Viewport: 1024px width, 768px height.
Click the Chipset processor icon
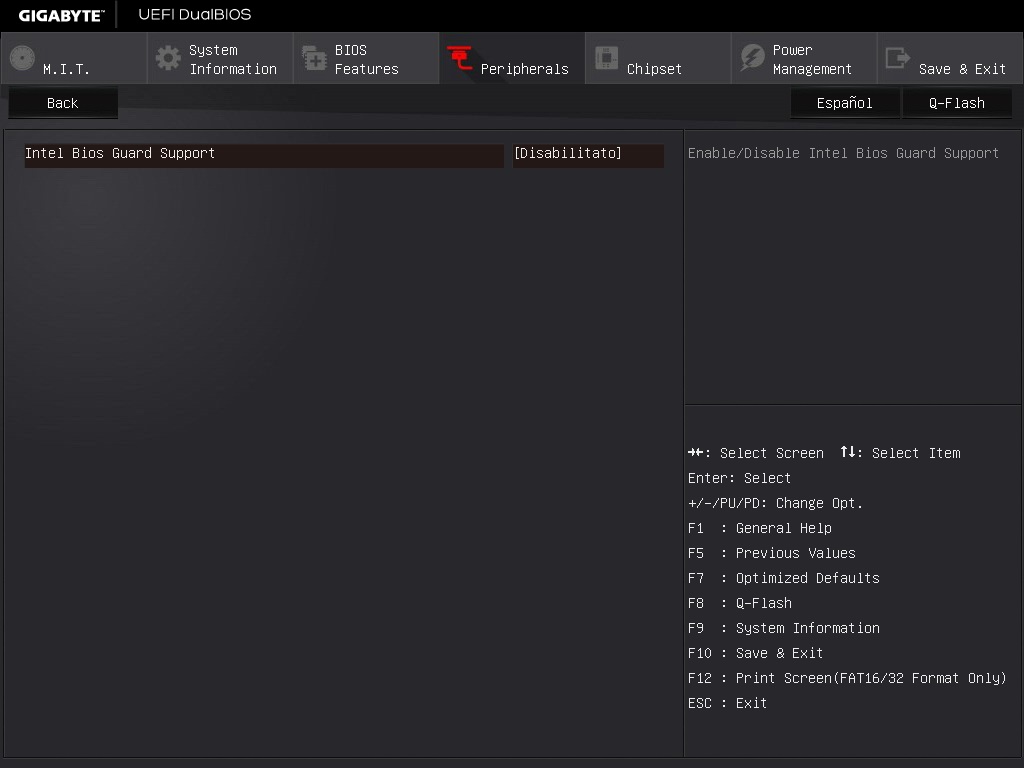(x=606, y=58)
